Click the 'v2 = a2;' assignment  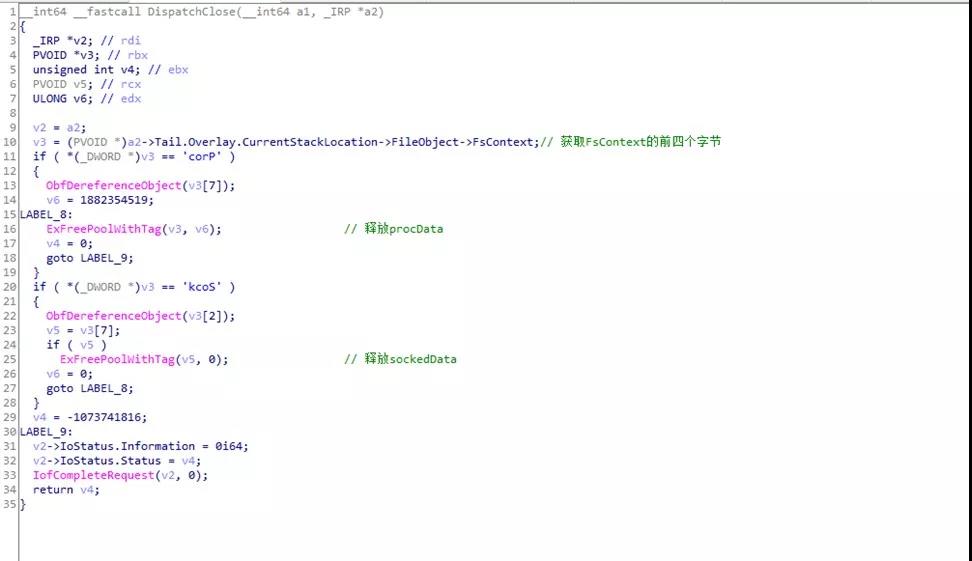click(x=60, y=128)
